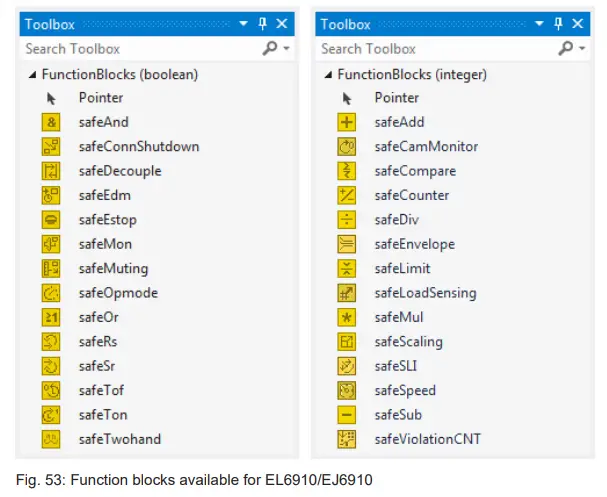Click the safeOpmode text label

click(x=118, y=293)
